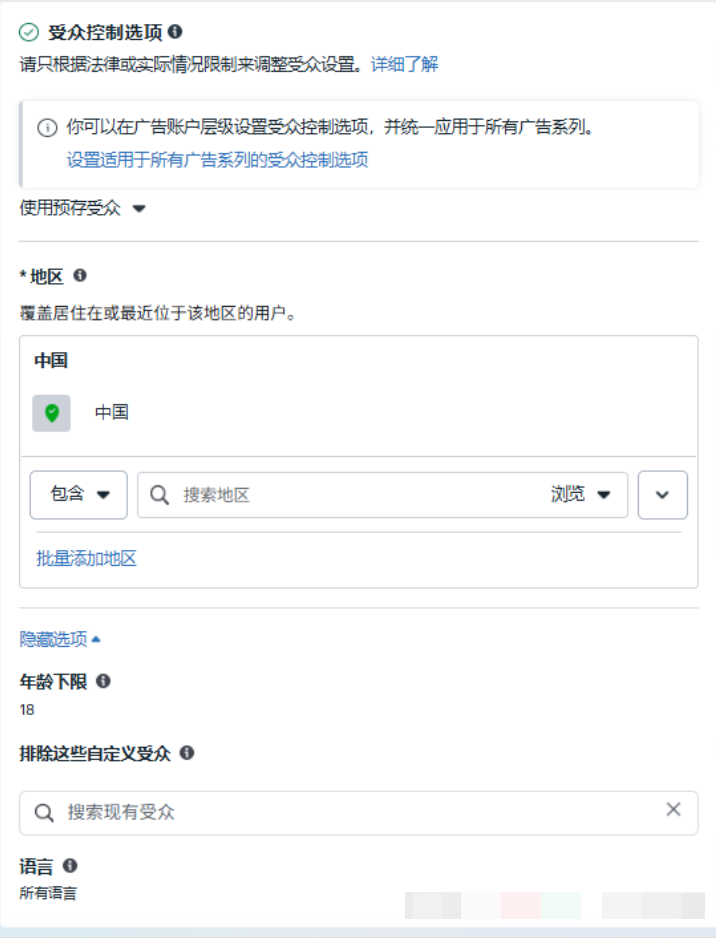Open the 浏览 dropdown in location search
This screenshot has width=716, height=938.
click(580, 495)
